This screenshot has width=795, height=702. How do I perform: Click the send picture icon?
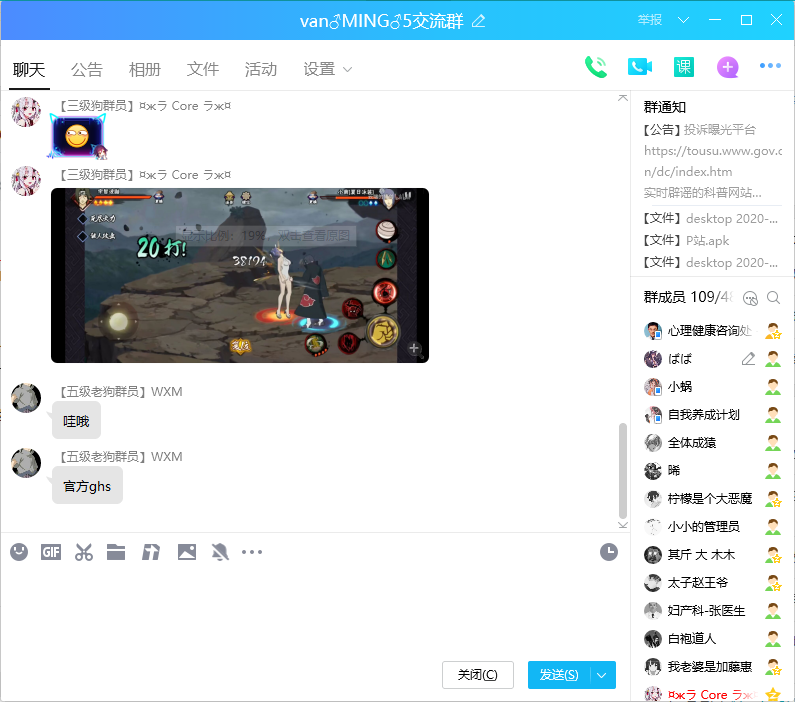coord(187,552)
